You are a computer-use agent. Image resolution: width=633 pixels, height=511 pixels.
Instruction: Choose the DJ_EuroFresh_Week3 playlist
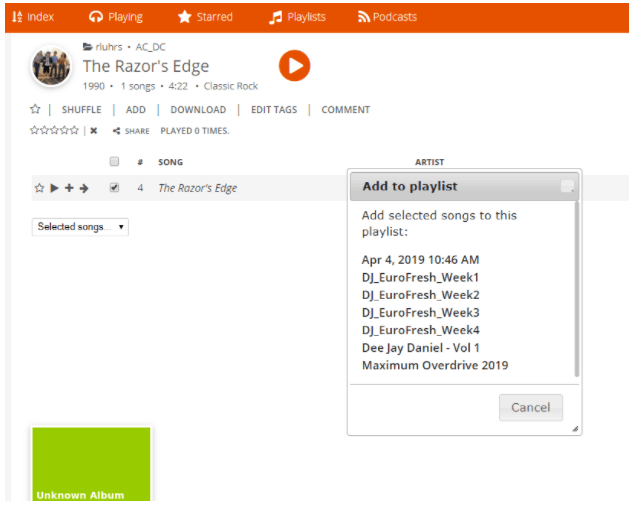[x=420, y=313]
